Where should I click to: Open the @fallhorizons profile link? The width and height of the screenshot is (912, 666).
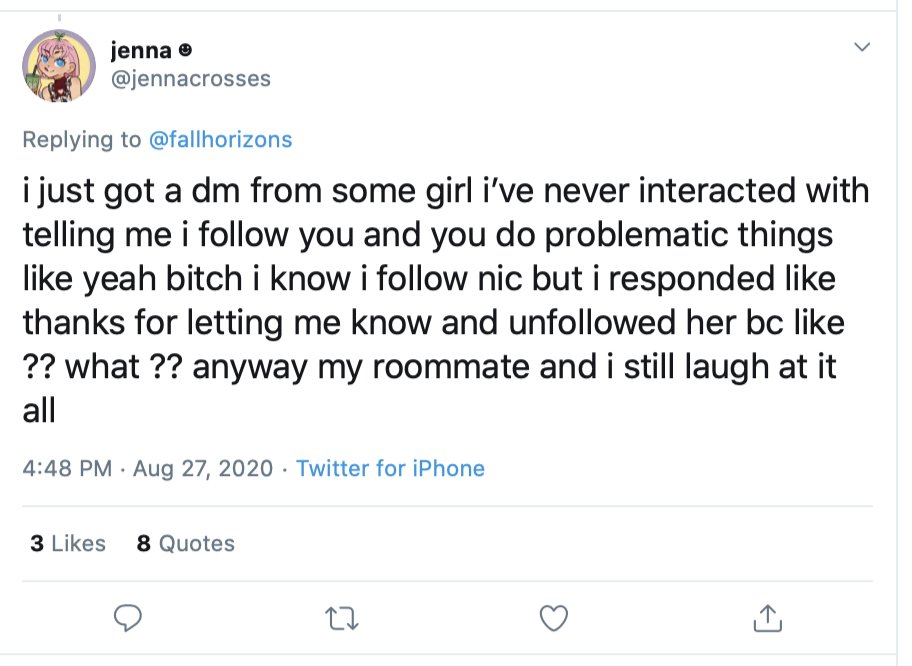tap(220, 139)
